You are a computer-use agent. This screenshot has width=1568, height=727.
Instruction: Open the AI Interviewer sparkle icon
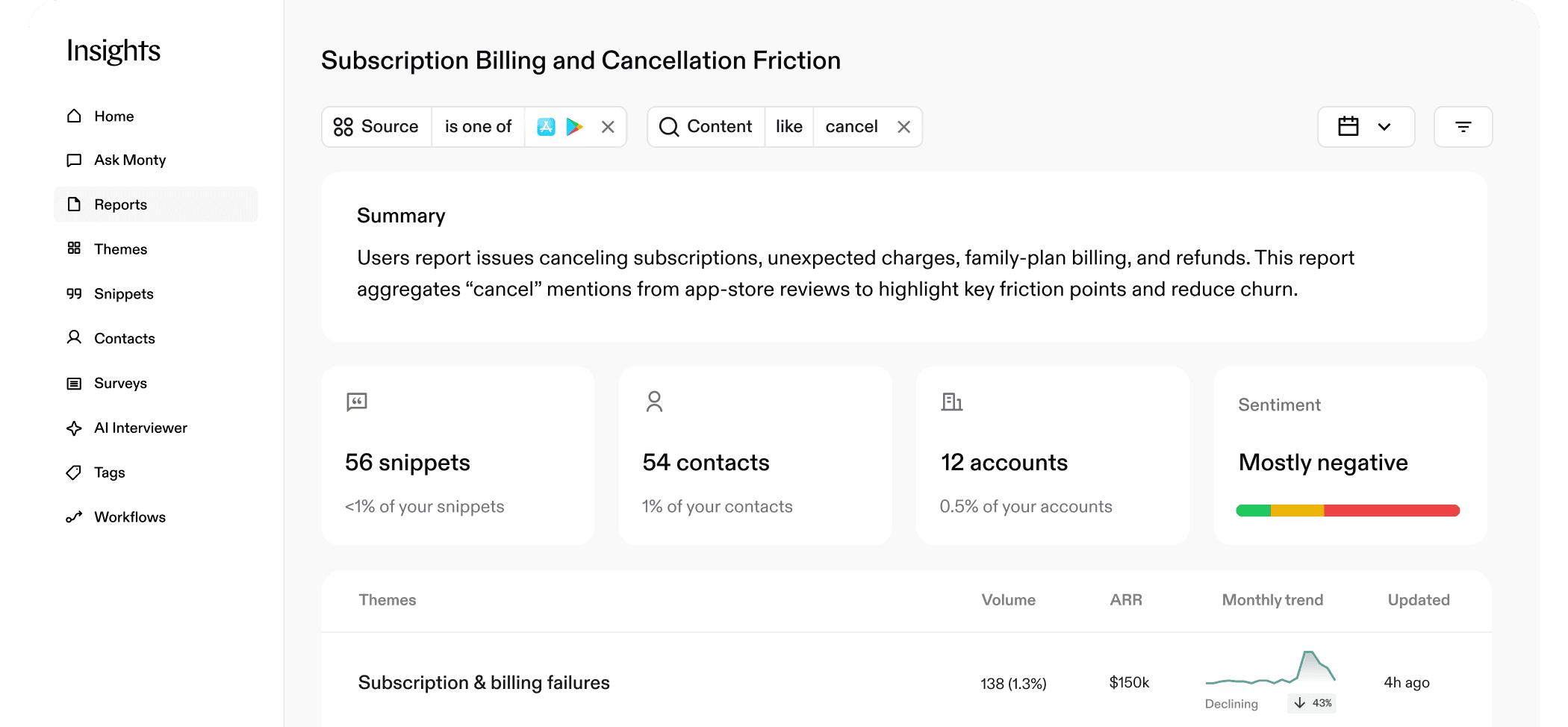(x=74, y=428)
